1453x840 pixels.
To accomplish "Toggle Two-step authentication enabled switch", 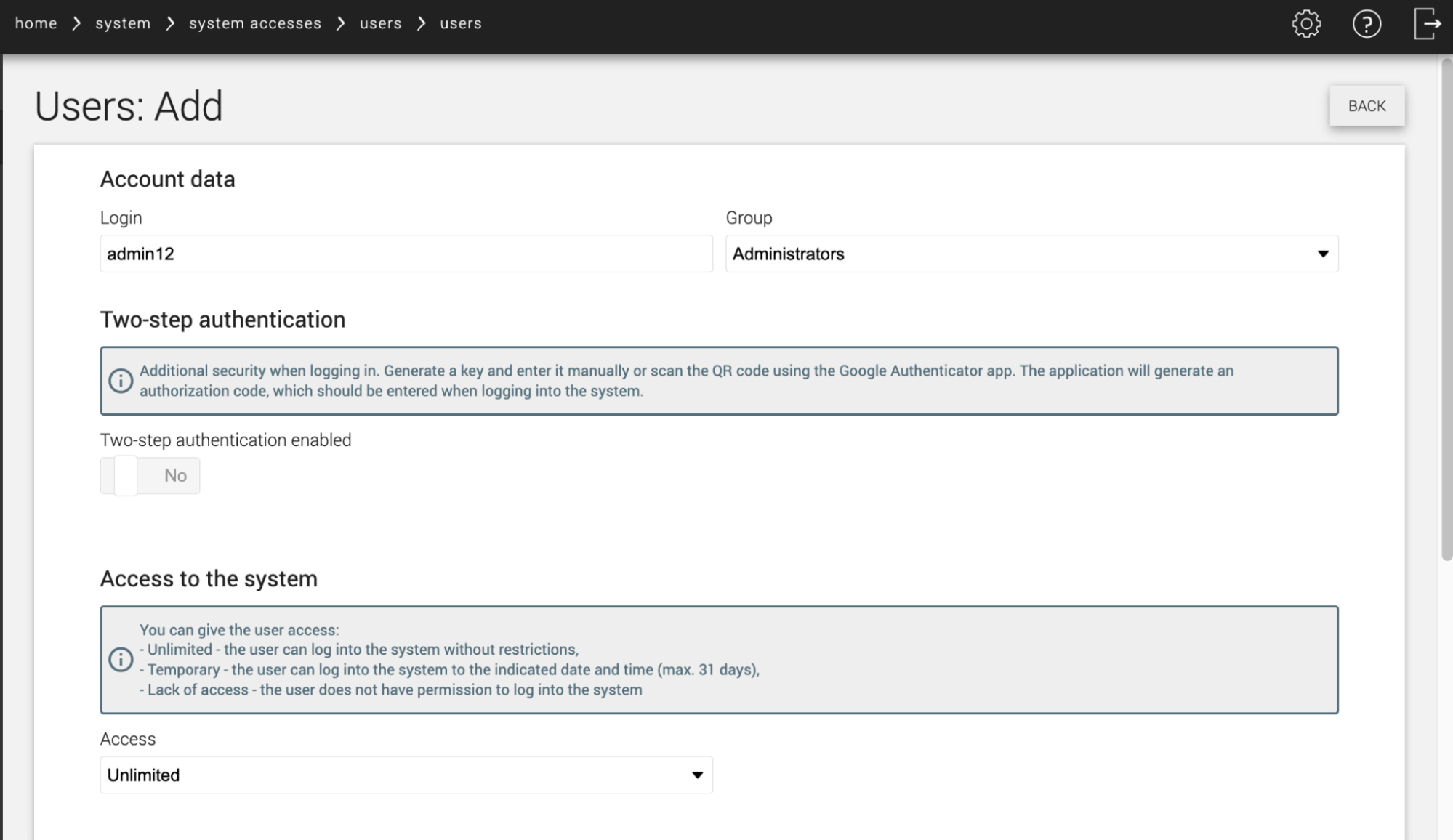I will pyautogui.click(x=150, y=475).
